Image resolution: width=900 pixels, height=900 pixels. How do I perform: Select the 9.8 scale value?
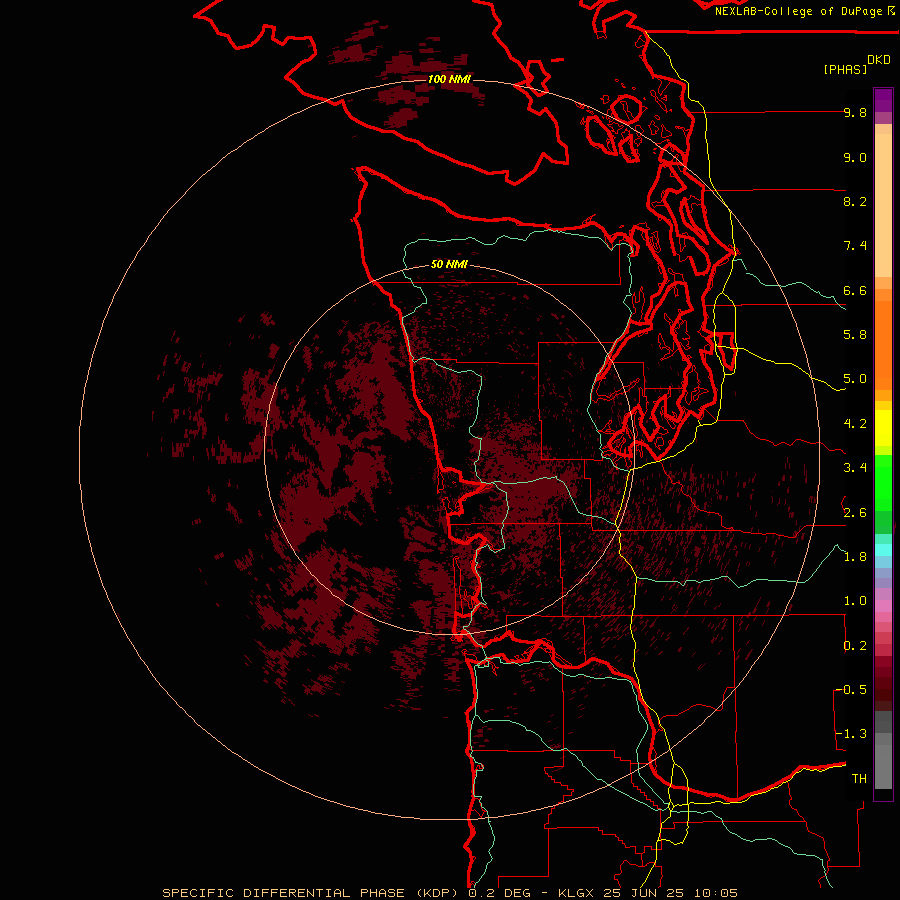click(x=855, y=112)
